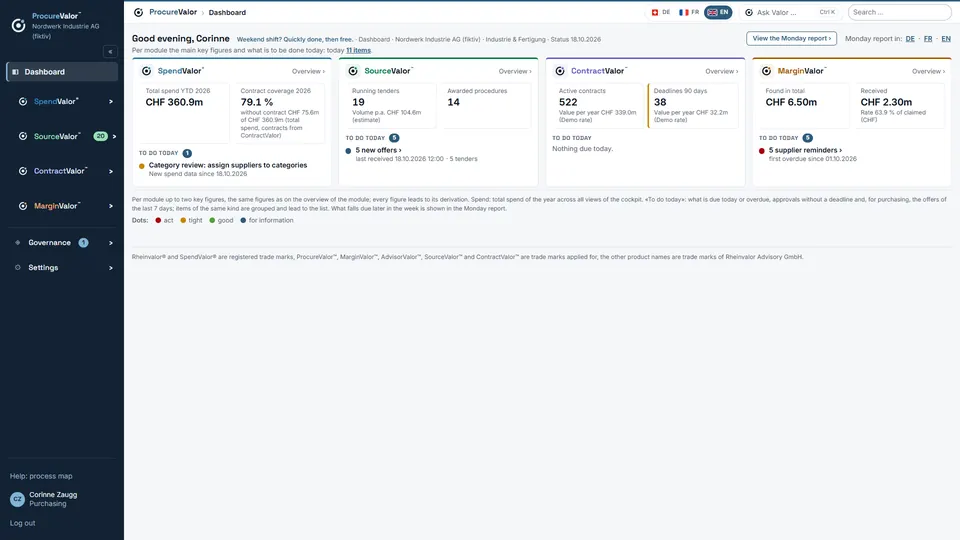Open SourceValor card Overview link
Viewport: 960px width, 540px height.
tap(515, 72)
